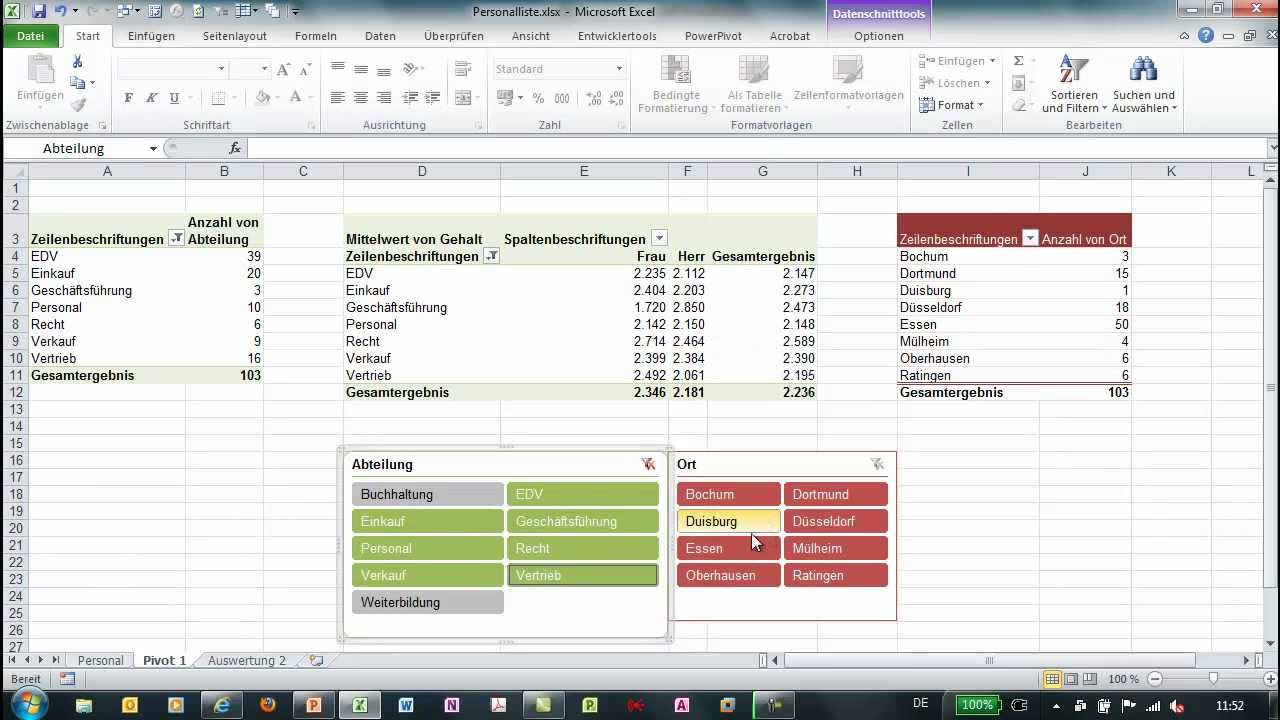
Task: Clear filter on Abteilung slicer
Action: pos(648,464)
